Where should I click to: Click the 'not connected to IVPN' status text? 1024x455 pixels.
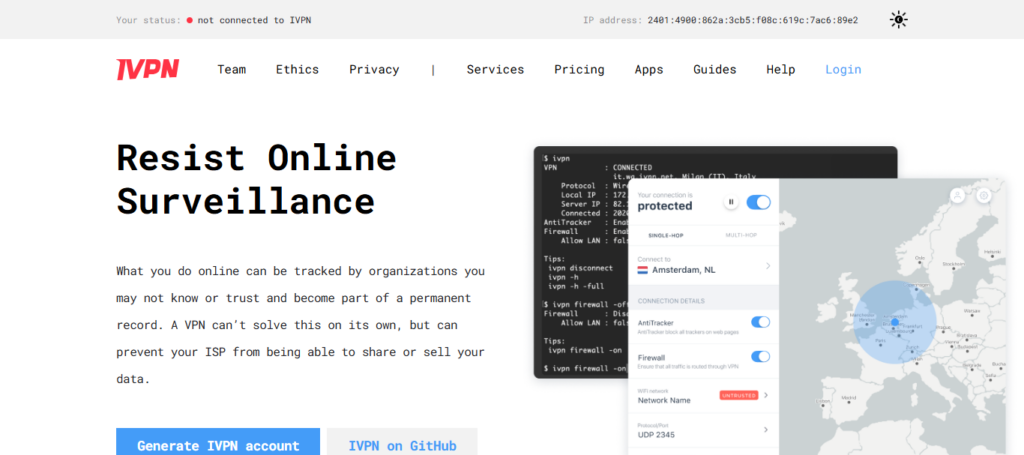click(x=254, y=20)
